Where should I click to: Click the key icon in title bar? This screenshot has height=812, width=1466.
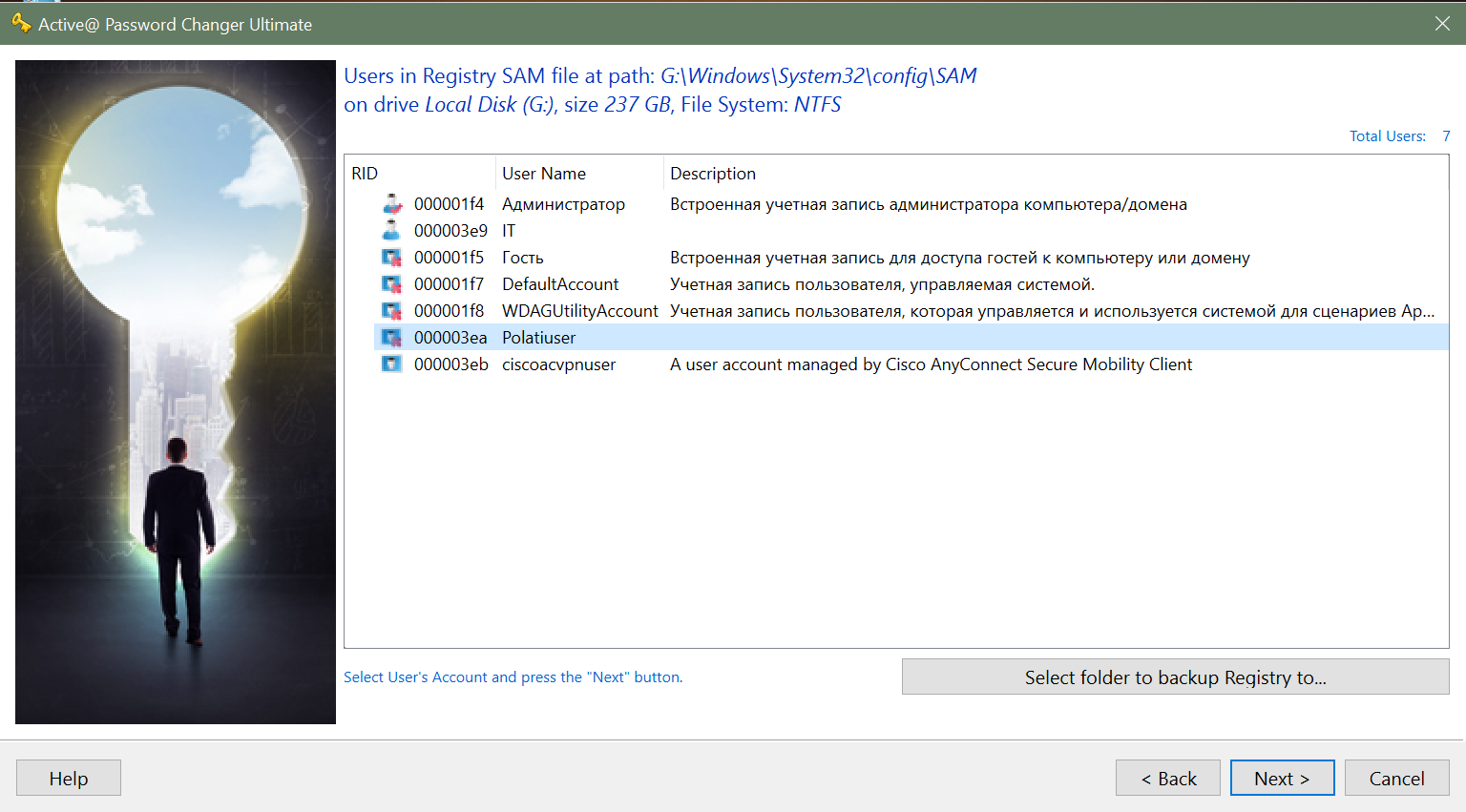[x=21, y=24]
